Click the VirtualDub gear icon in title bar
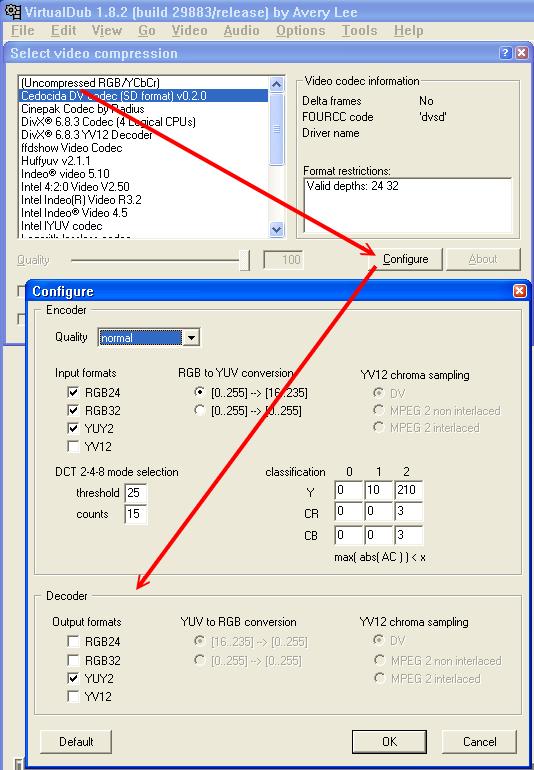 (12, 11)
